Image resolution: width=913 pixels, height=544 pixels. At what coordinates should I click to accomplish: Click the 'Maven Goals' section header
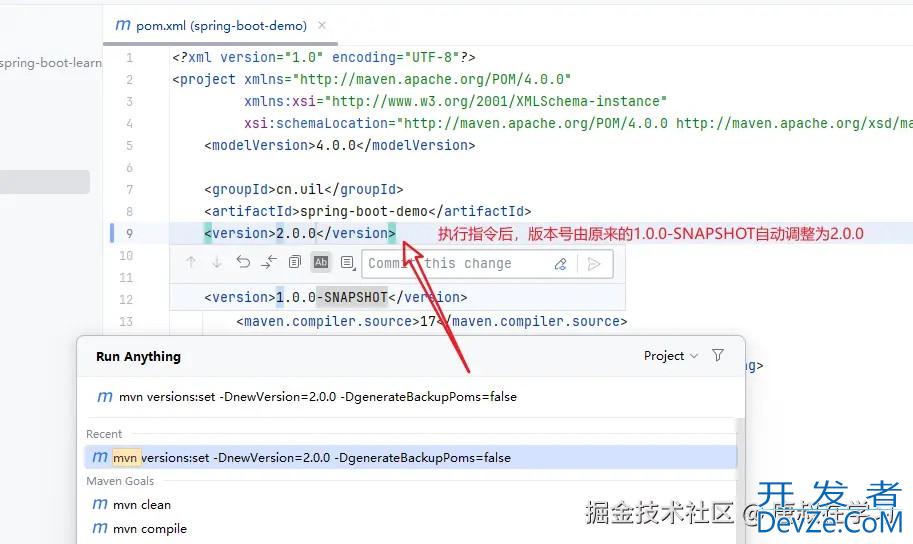120,481
